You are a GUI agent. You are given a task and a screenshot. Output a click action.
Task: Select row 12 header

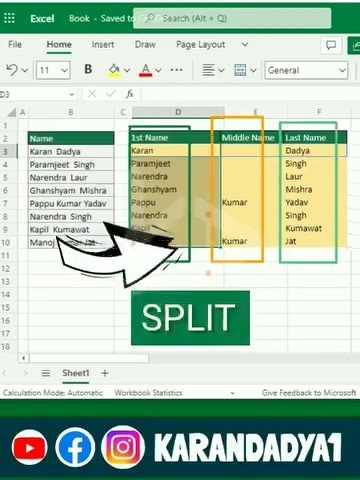tap(6, 269)
